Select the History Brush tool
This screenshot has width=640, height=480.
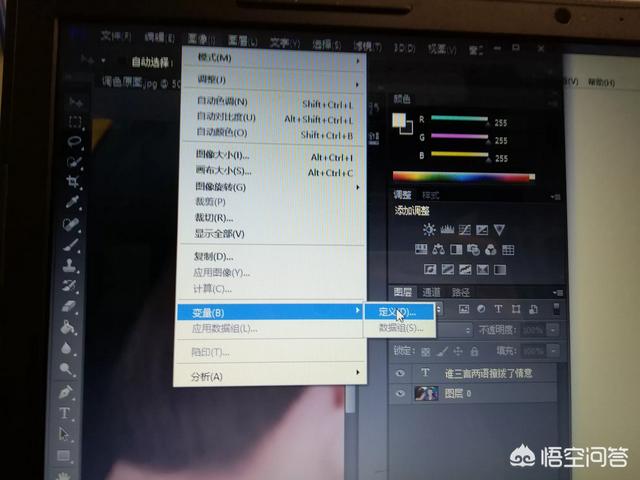[69, 285]
